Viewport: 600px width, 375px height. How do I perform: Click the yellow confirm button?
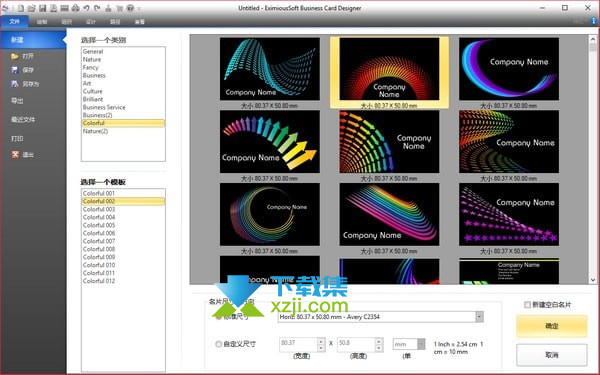click(x=551, y=326)
